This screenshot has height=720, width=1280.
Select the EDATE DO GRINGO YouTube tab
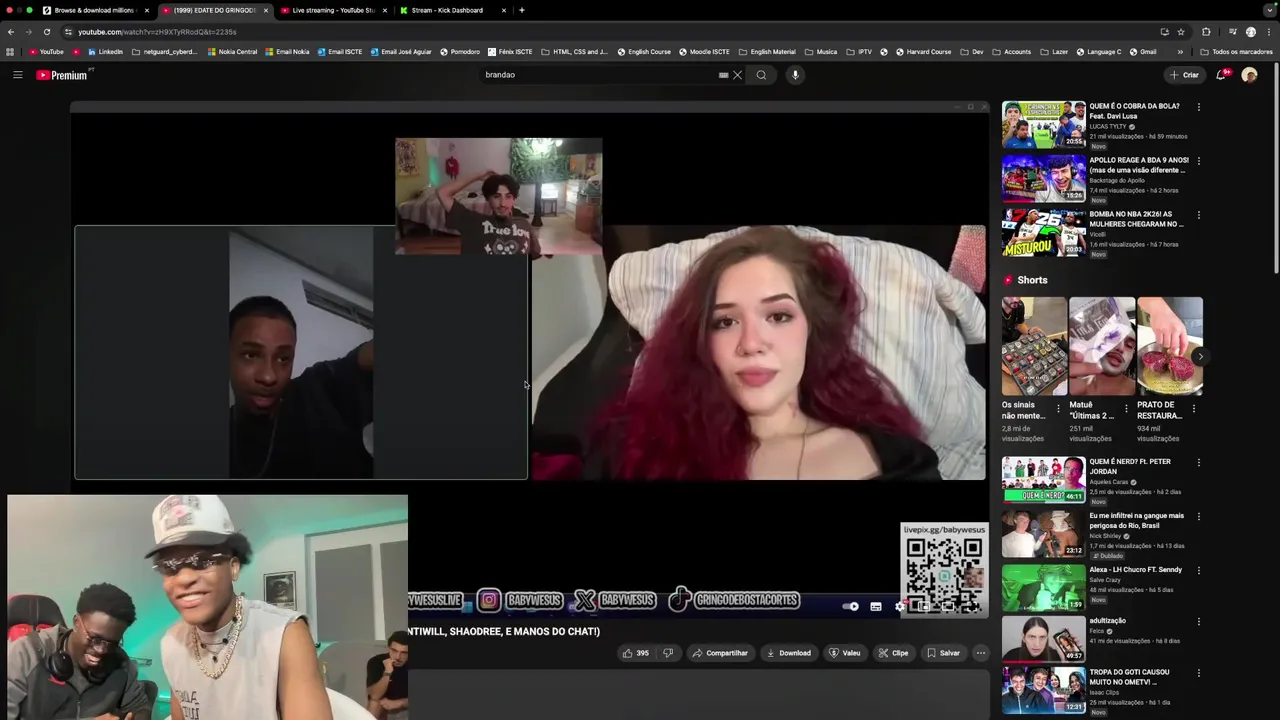coord(214,10)
